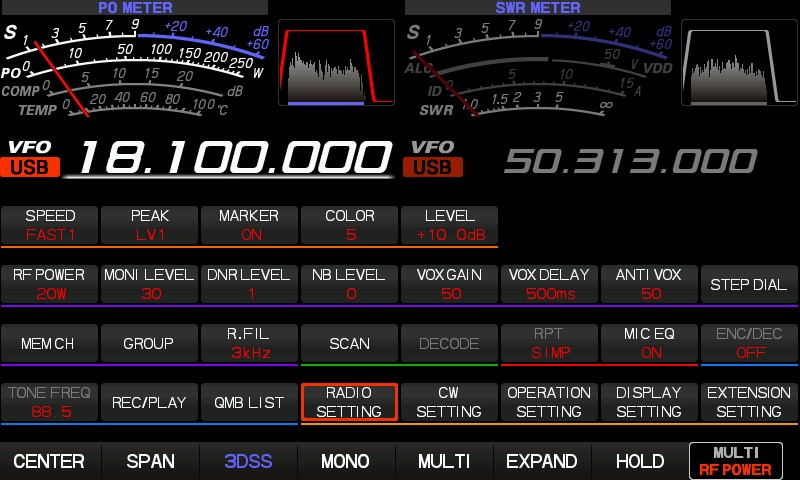Adjust the RF POWER 20W level

point(50,284)
